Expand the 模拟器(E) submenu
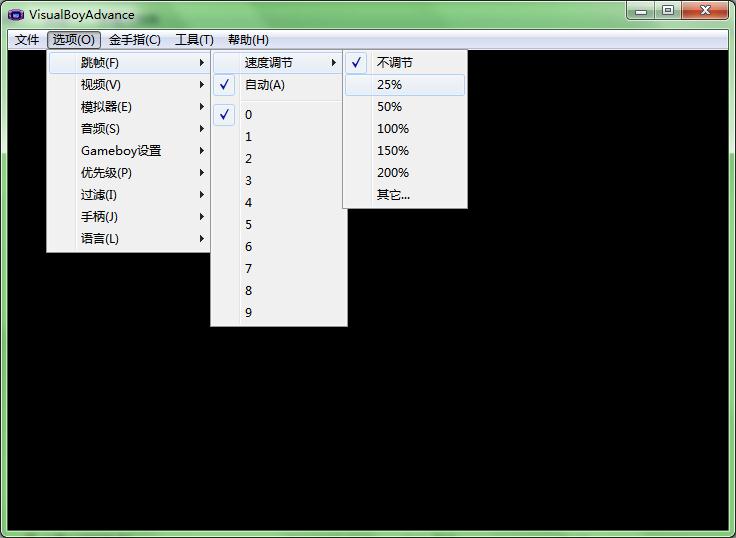 click(x=129, y=107)
